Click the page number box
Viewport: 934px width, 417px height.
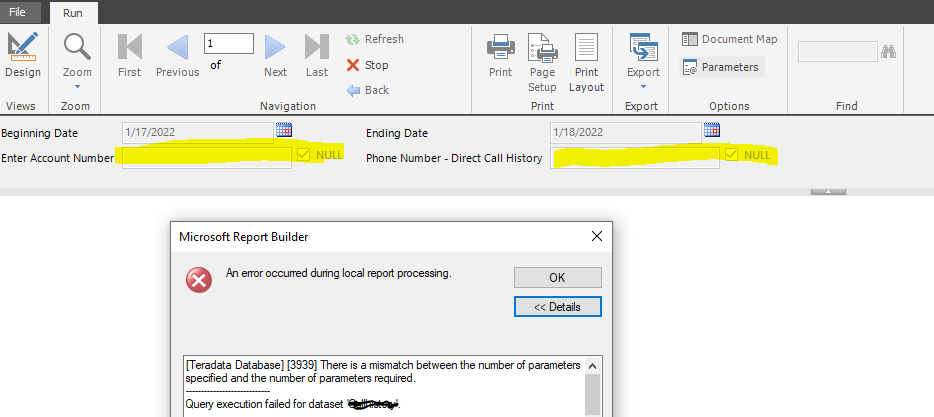[x=229, y=43]
